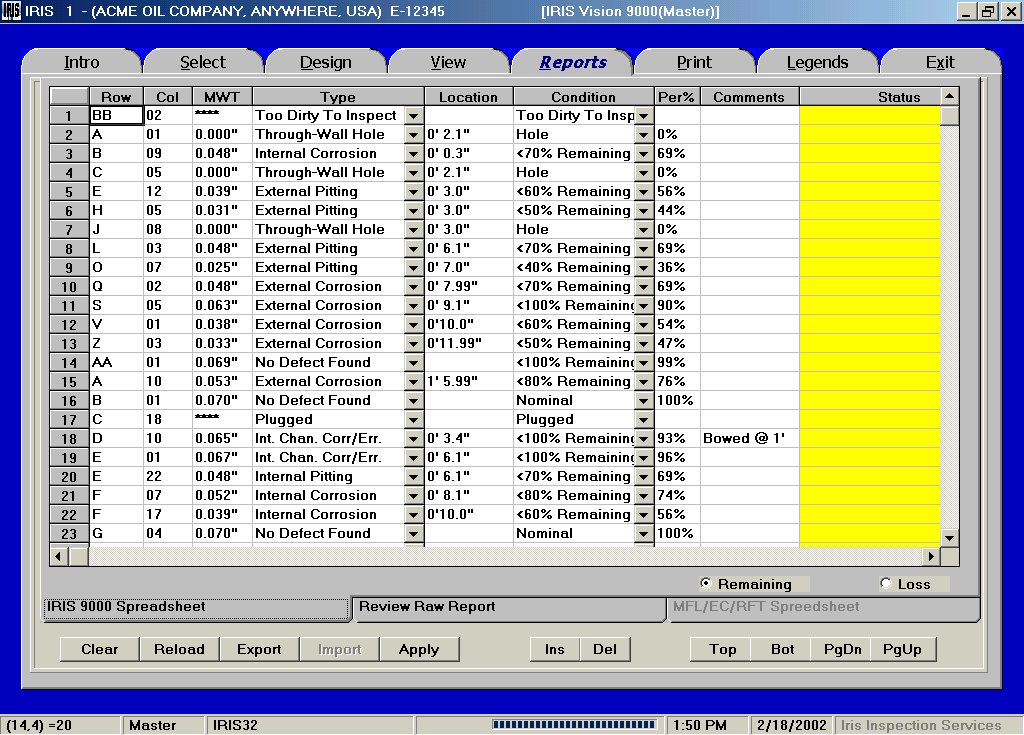Open the Design tab
The image size is (1024, 735).
point(325,62)
